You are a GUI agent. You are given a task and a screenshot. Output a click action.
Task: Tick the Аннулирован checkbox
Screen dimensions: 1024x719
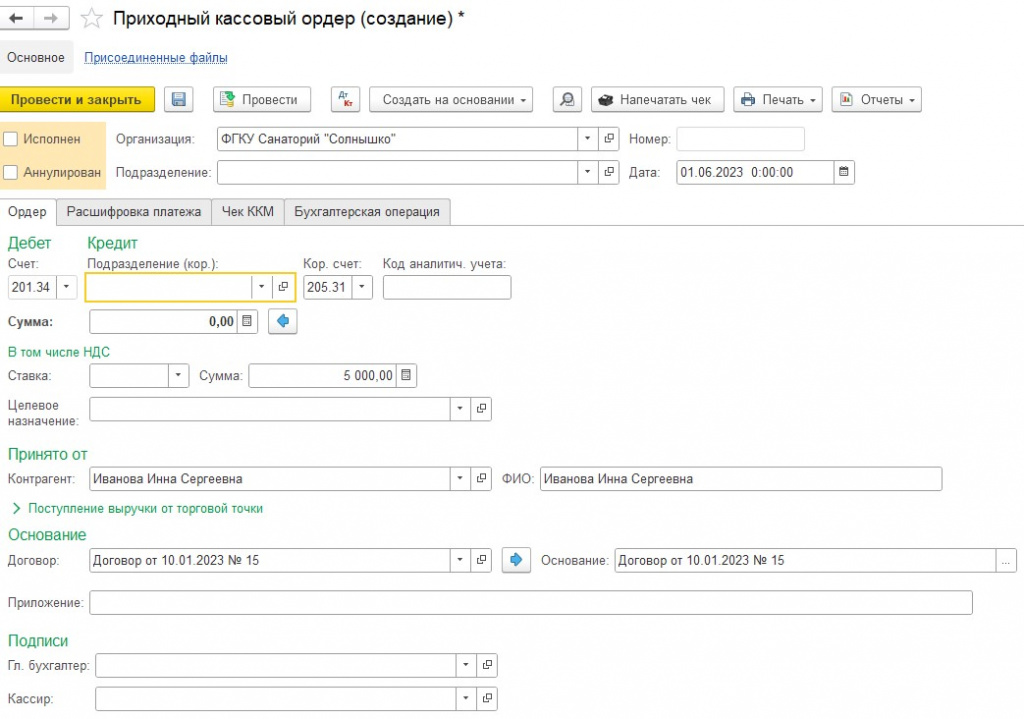pyautogui.click(x=10, y=172)
